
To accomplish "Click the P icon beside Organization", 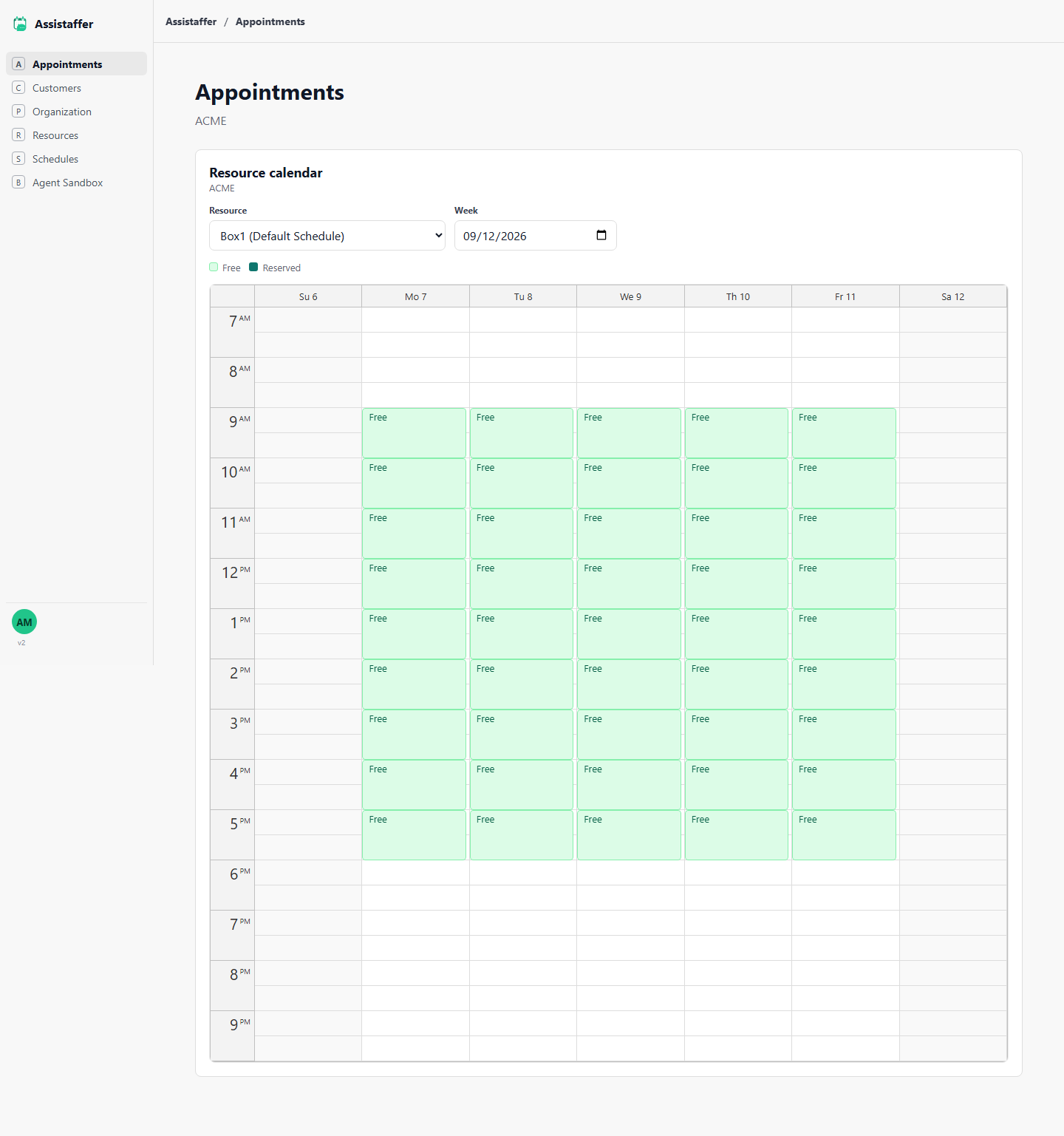I will [x=19, y=112].
